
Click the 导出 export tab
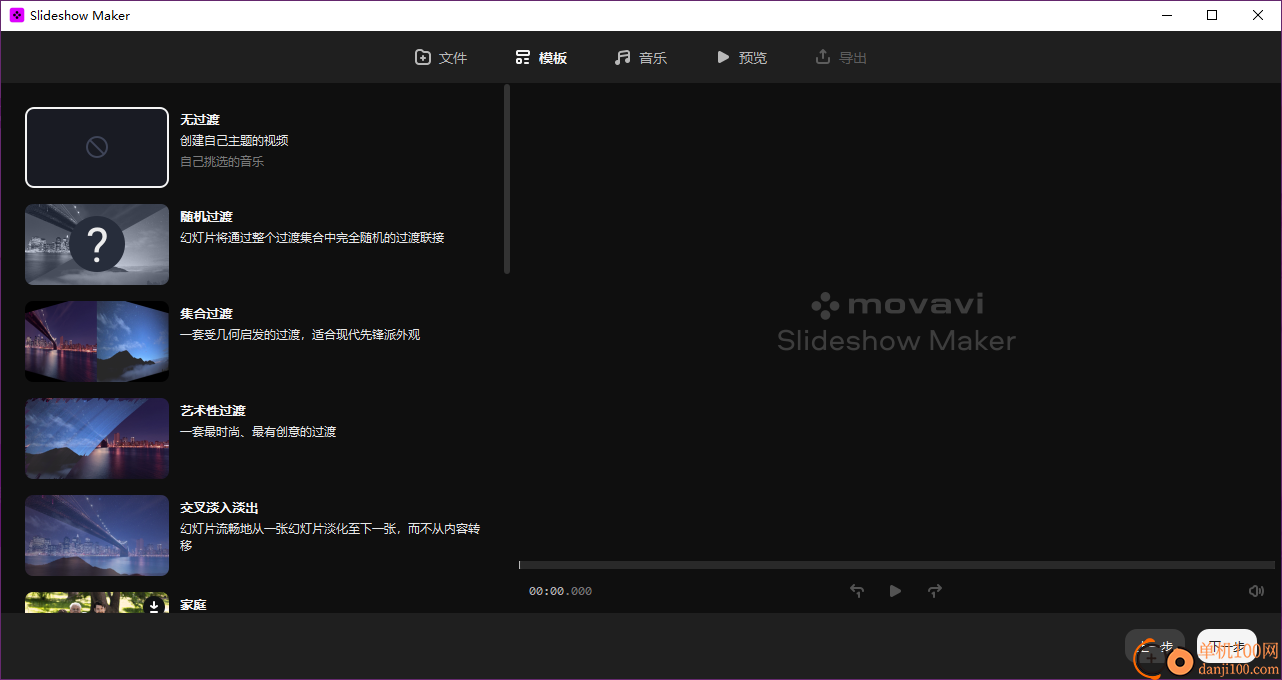(841, 58)
